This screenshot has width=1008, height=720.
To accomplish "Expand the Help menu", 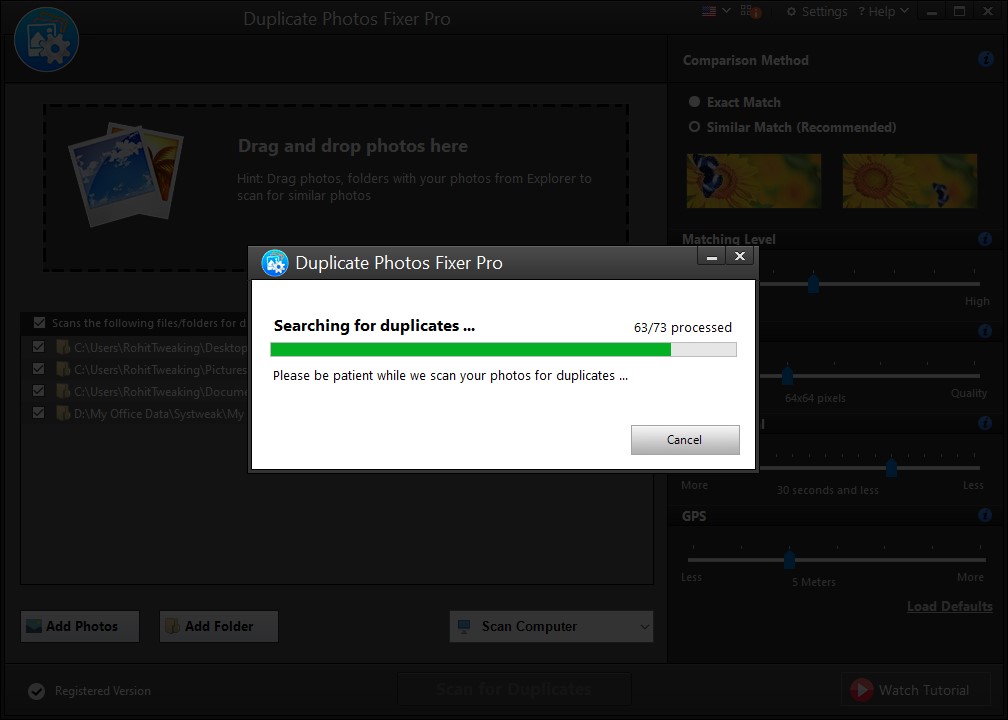I will (x=888, y=12).
